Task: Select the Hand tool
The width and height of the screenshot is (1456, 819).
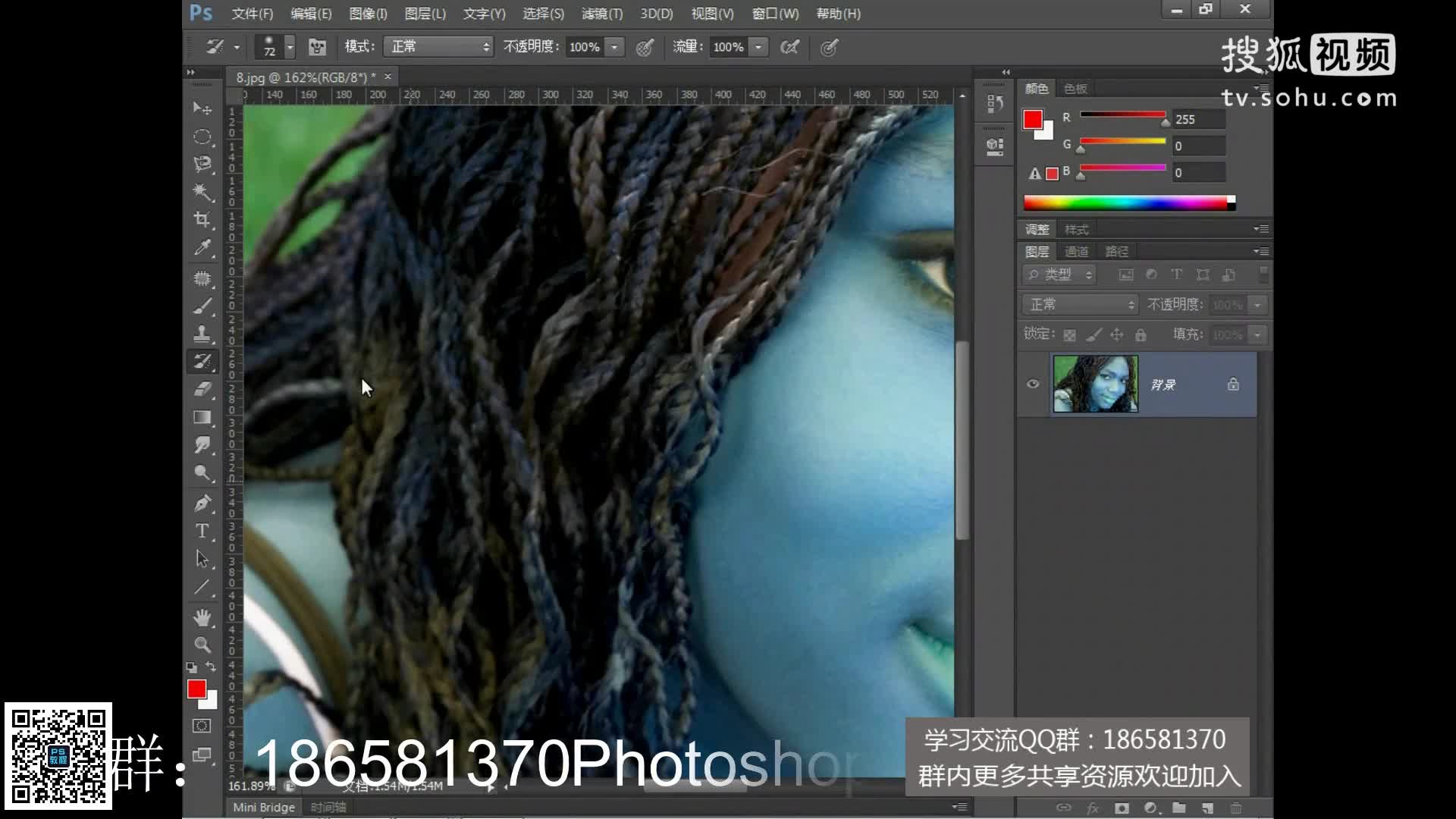Action: [x=202, y=617]
